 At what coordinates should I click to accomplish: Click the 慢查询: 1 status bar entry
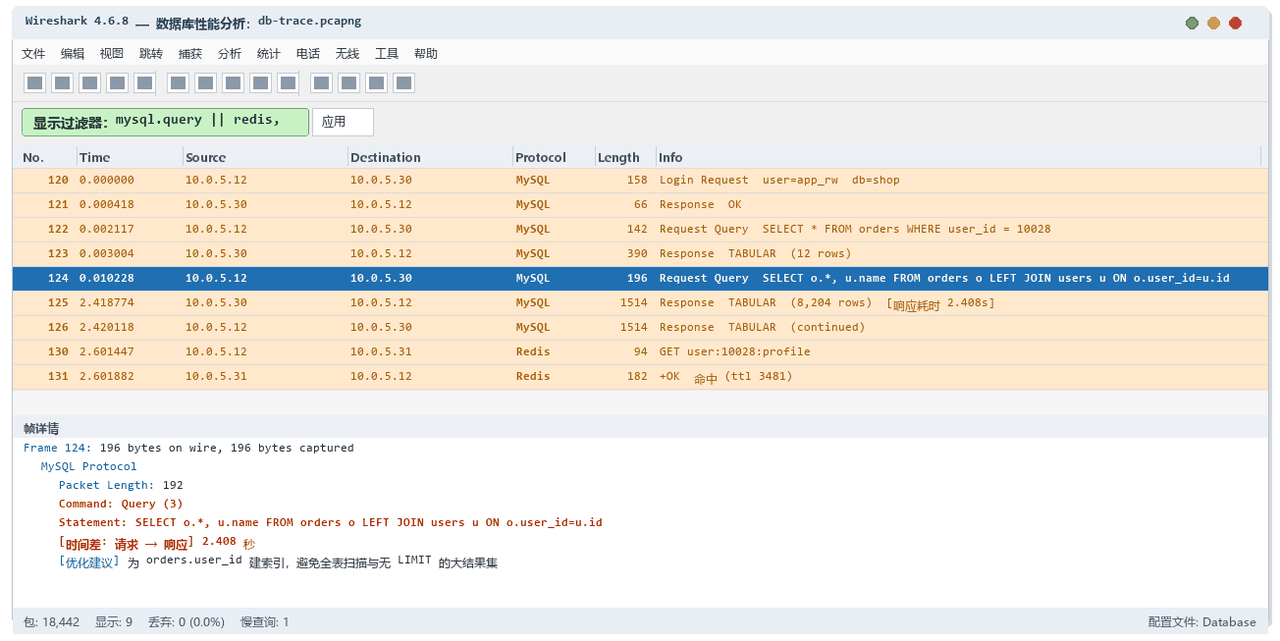(265, 622)
